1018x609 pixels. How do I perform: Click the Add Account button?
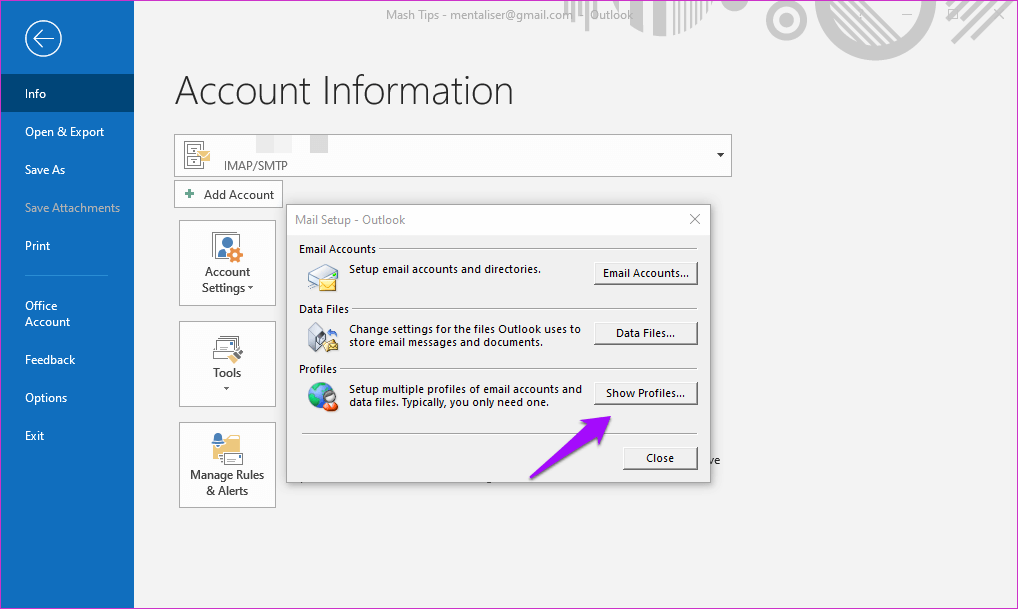(229, 195)
